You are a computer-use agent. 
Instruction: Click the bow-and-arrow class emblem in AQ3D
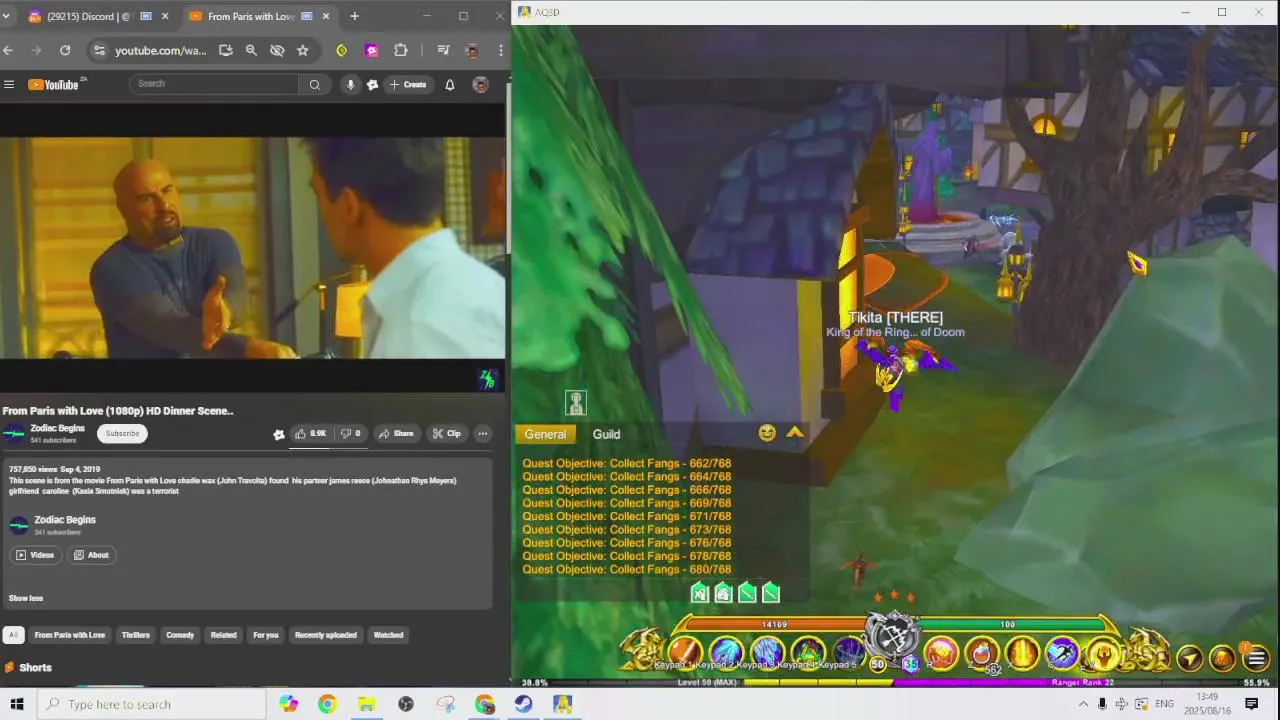coord(892,634)
